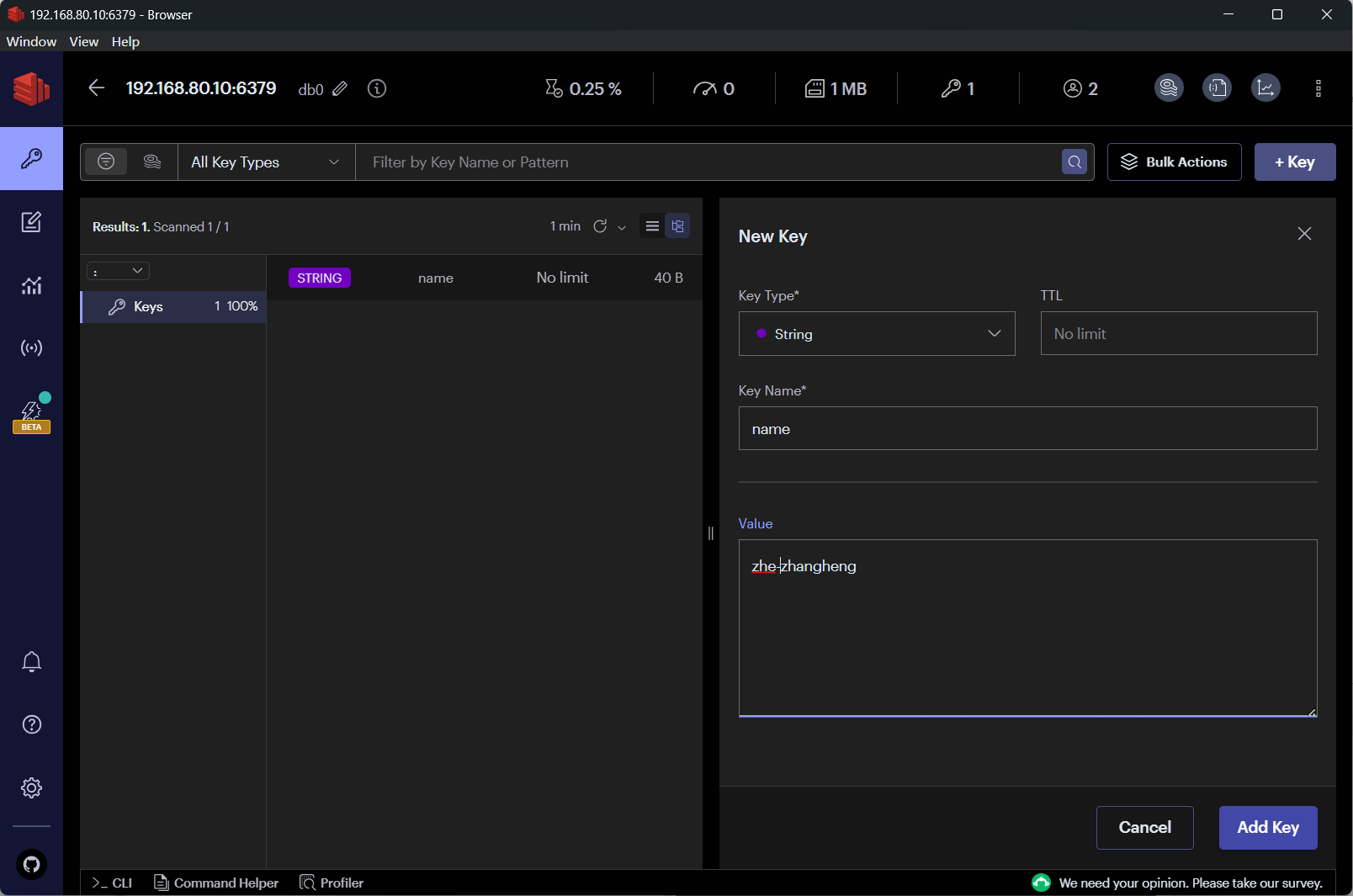The width and height of the screenshot is (1353, 896).
Task: Open the Command Helper panel
Action: [216, 883]
